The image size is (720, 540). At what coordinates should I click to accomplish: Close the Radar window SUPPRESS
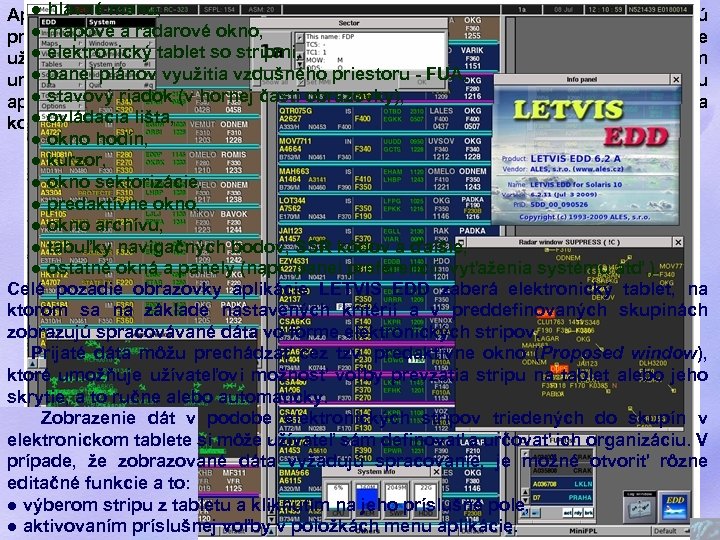click(678, 242)
